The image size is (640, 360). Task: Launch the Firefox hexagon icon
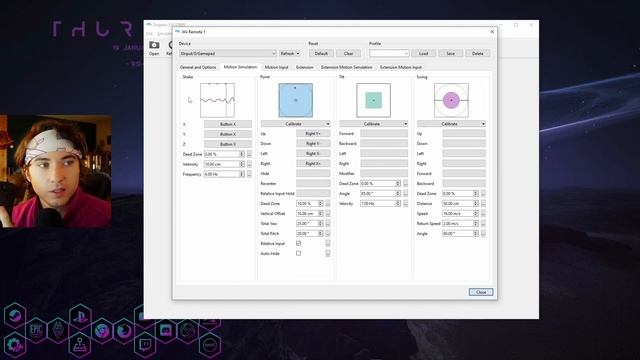pyautogui.click(x=124, y=330)
